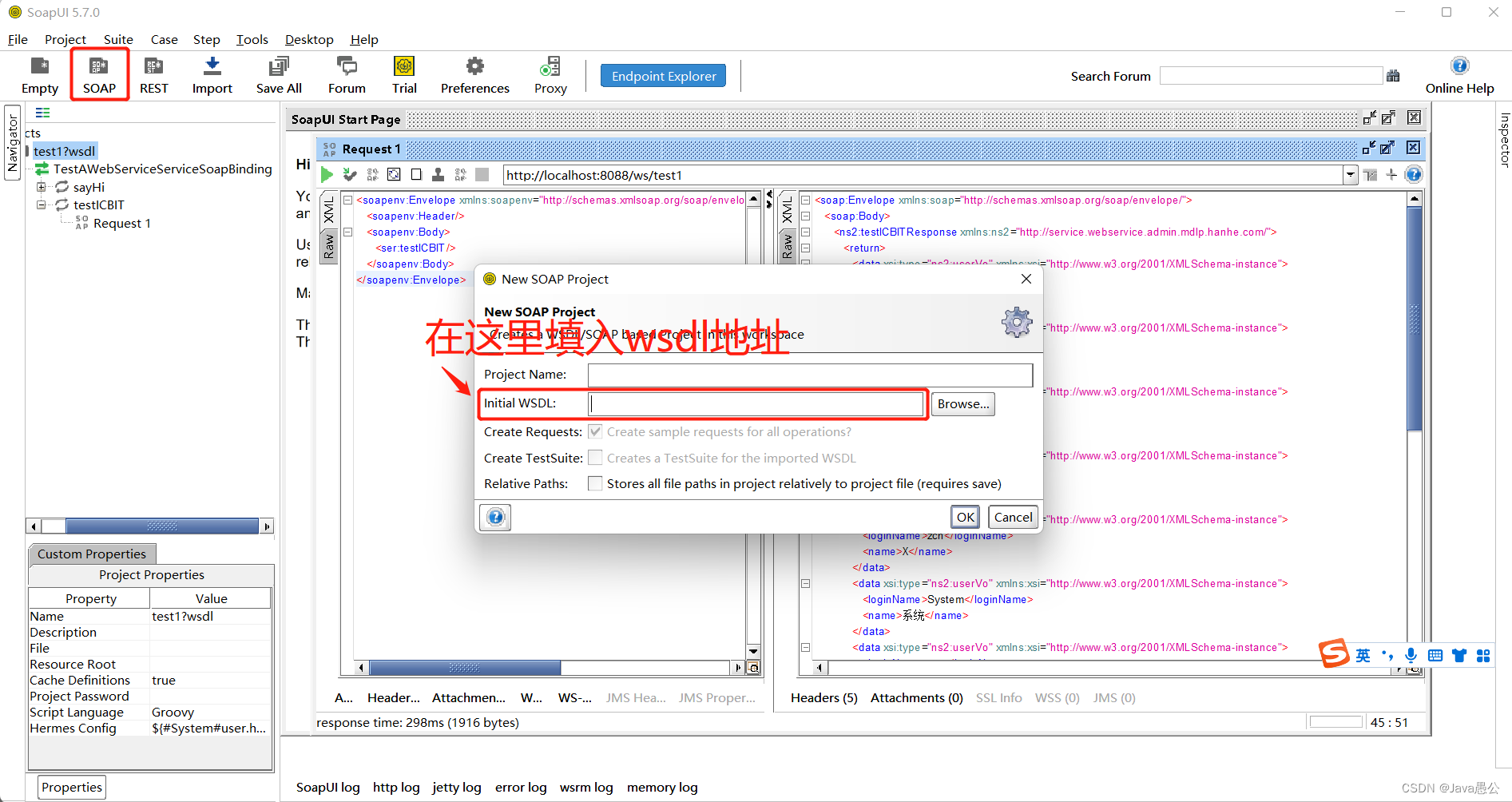The image size is (1512, 802).
Task: Minimize the SoapUI Start Page internal window
Action: click(x=1369, y=117)
